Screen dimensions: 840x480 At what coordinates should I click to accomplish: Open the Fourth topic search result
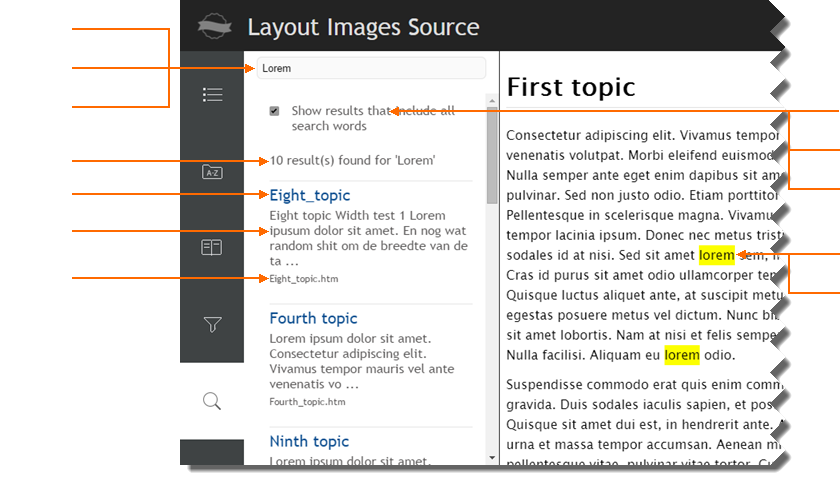point(313,318)
